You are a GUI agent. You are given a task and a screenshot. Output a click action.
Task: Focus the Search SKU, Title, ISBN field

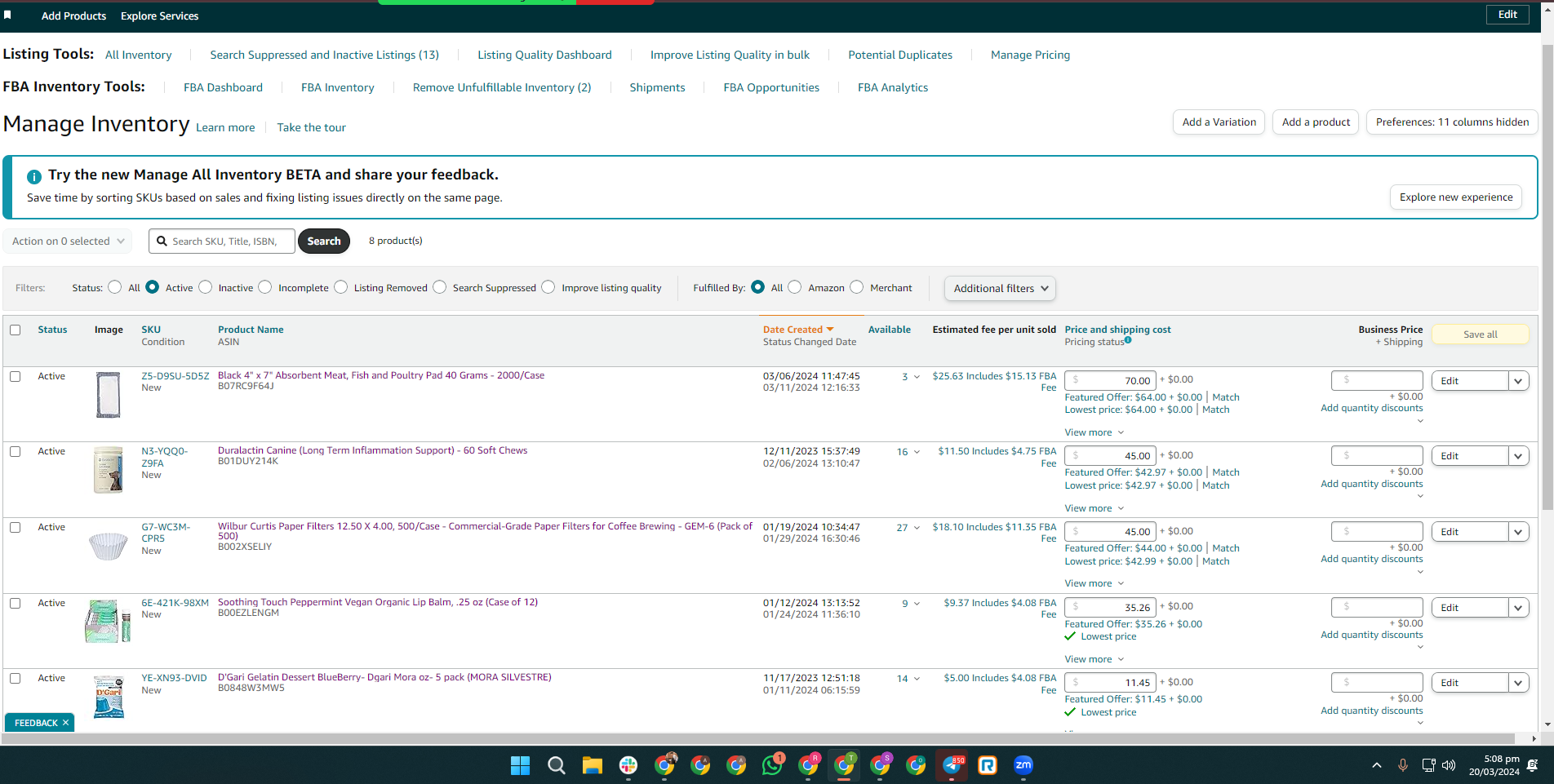[222, 241]
